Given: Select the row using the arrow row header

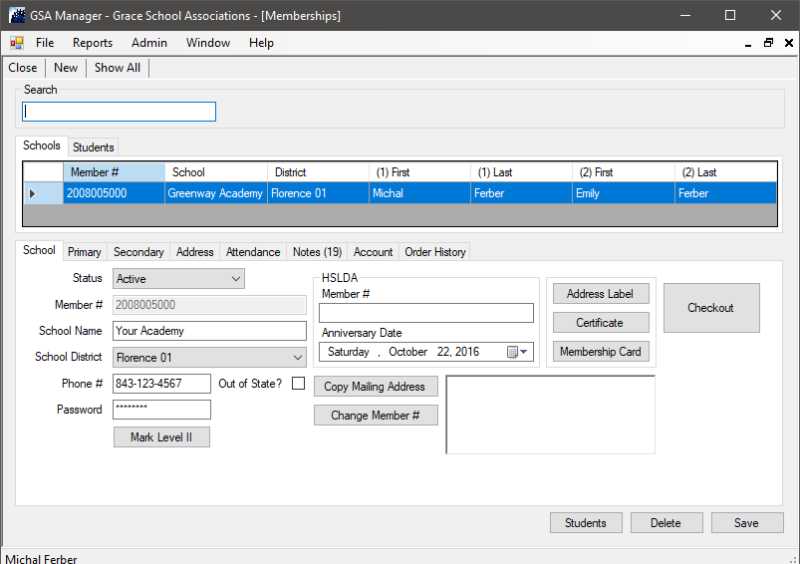Looking at the screenshot, I should (32, 193).
